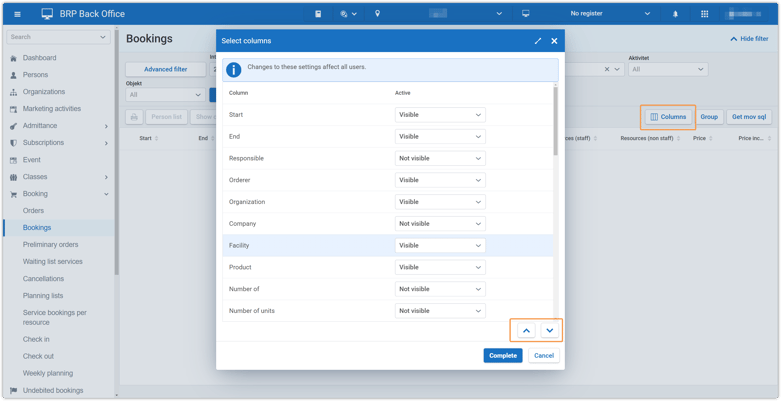Viewport: 781px width, 401px height.
Task: Open visibility dropdown for Start column
Action: 440,115
